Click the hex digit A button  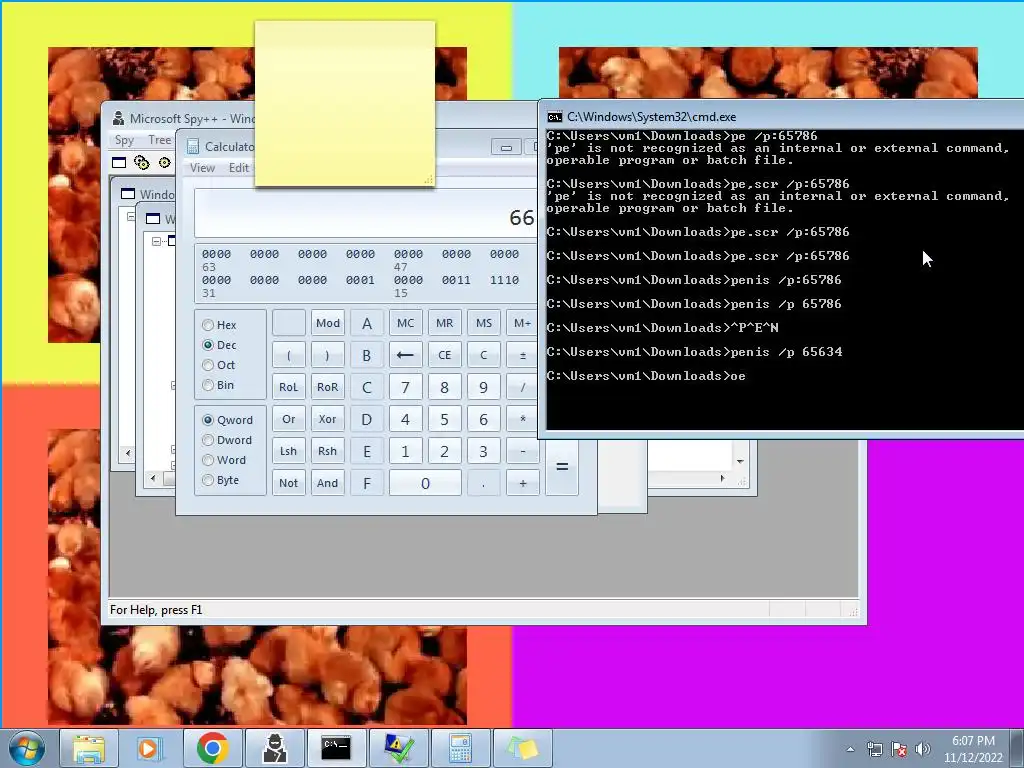(367, 323)
